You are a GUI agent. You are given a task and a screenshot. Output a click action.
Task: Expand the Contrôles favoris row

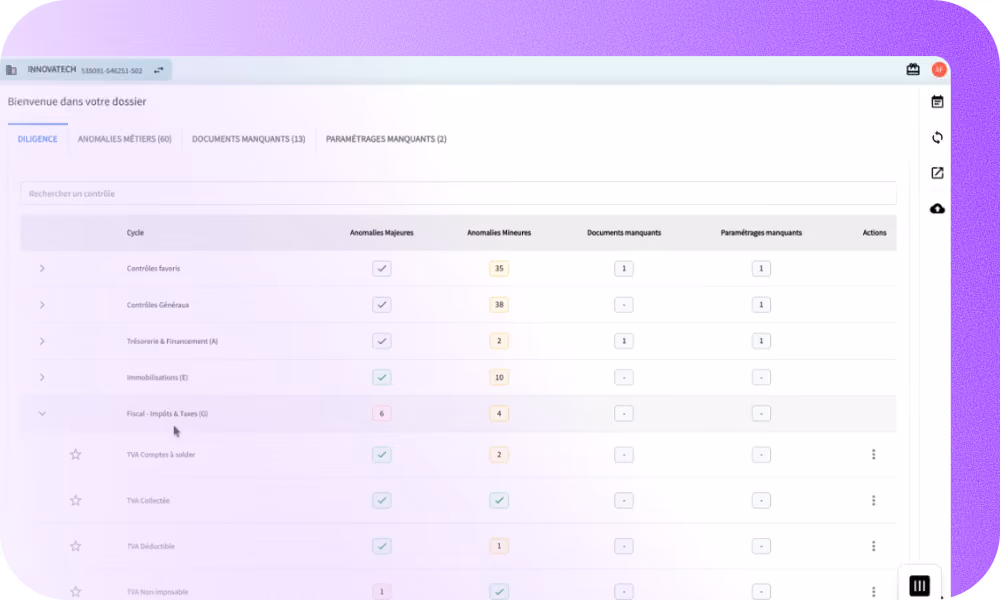[42, 268]
